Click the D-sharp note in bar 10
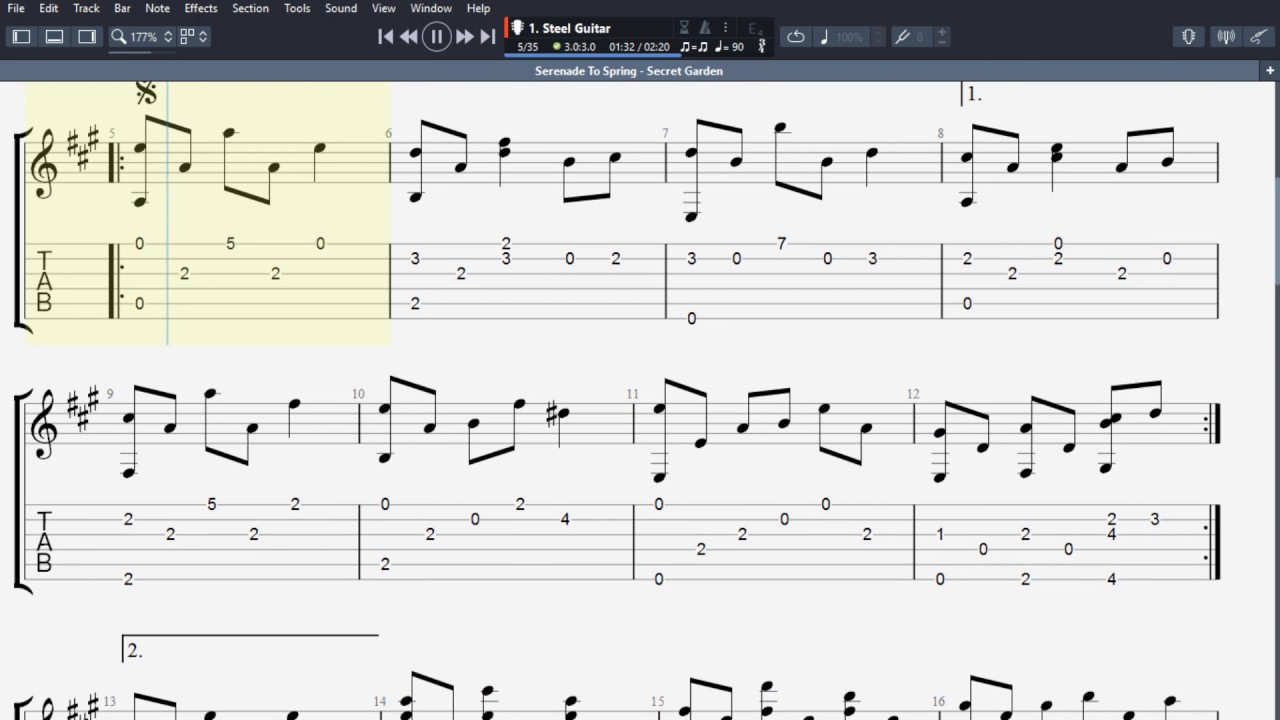 point(558,412)
